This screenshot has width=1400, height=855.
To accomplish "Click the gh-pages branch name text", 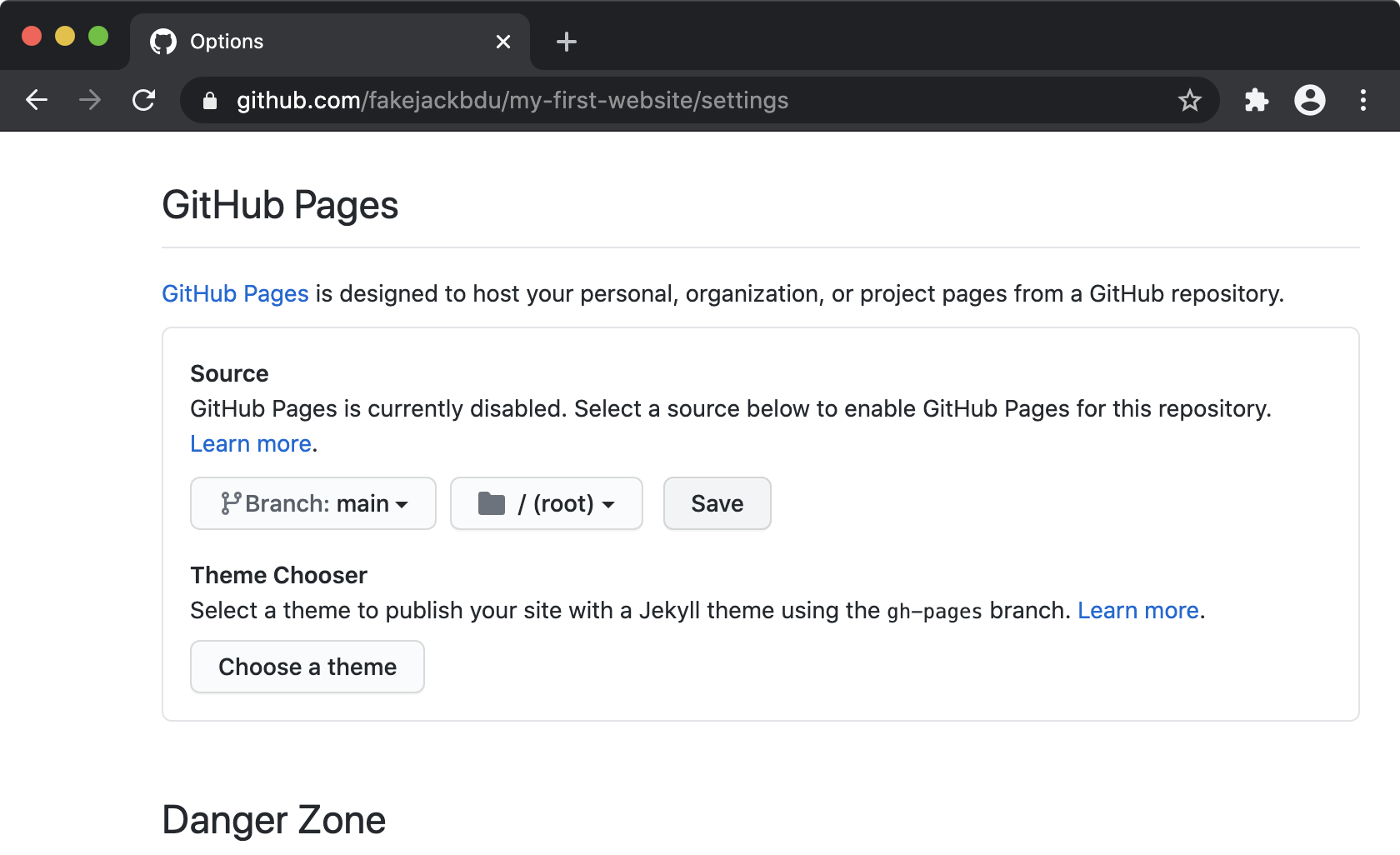I will click(934, 611).
